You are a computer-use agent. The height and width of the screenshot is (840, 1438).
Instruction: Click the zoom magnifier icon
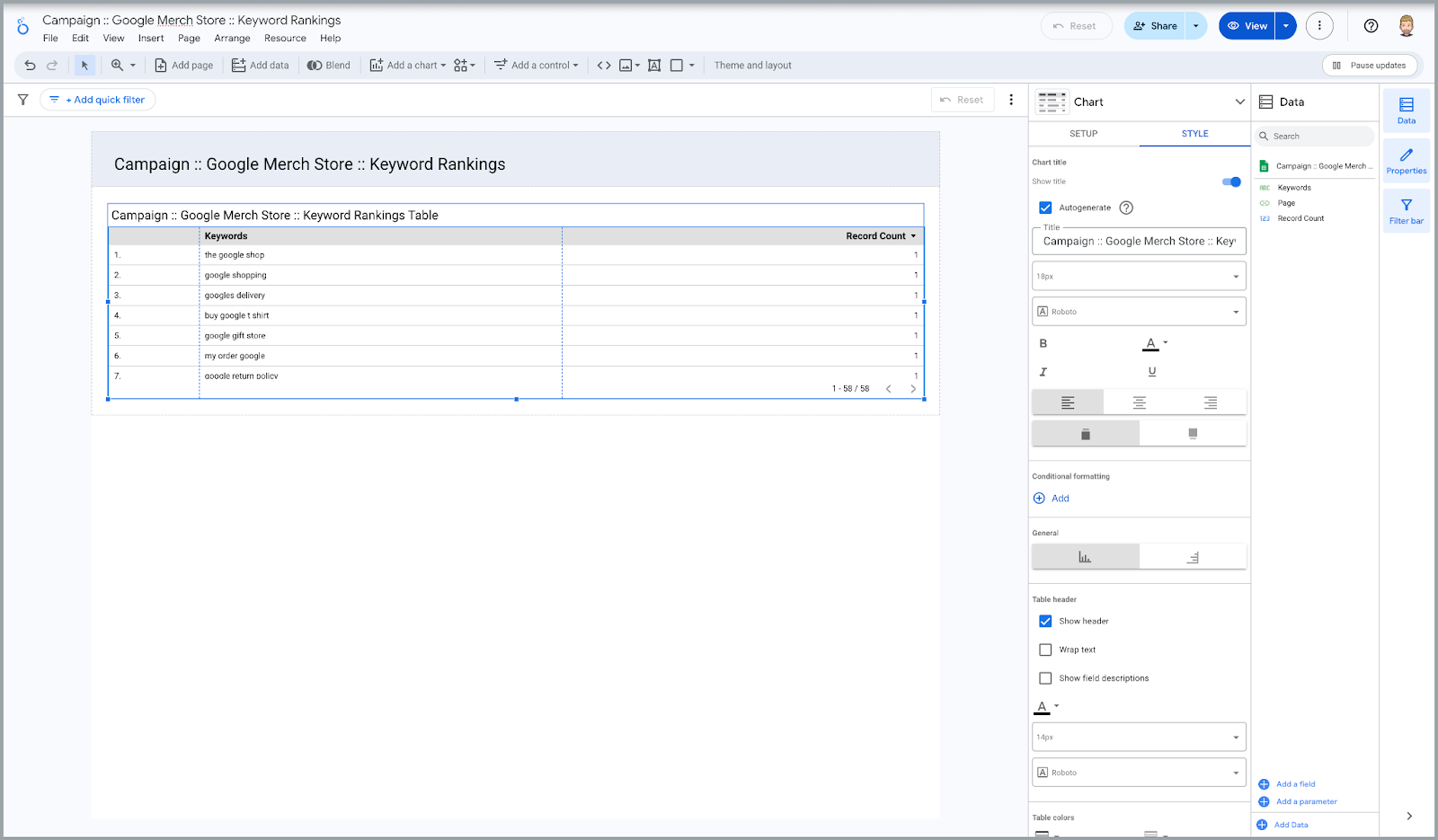(x=117, y=66)
